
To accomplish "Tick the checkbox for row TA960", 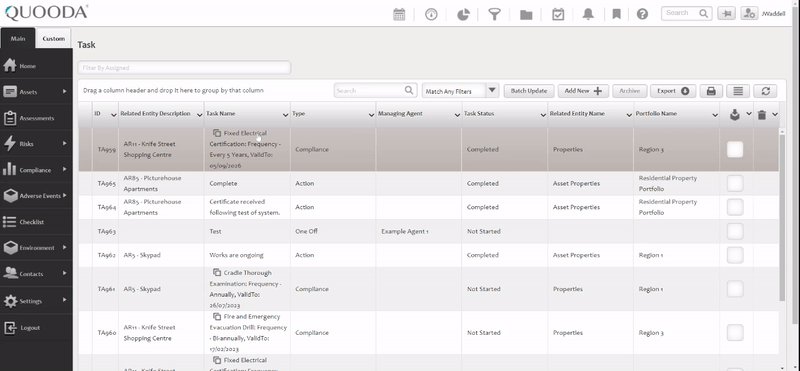I will (735, 333).
